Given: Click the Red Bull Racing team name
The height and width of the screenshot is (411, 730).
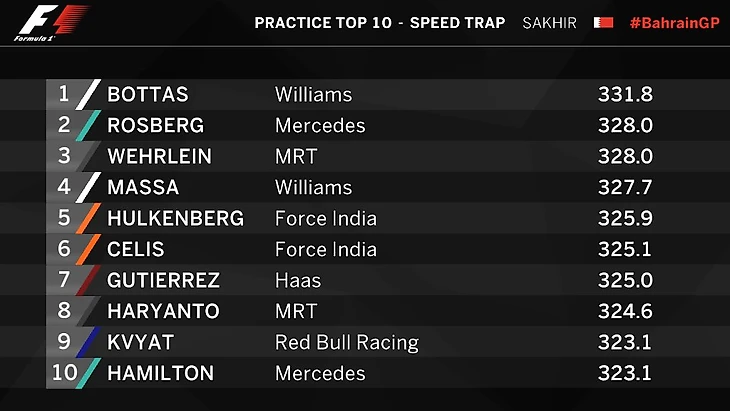Looking at the screenshot, I should (x=346, y=343).
